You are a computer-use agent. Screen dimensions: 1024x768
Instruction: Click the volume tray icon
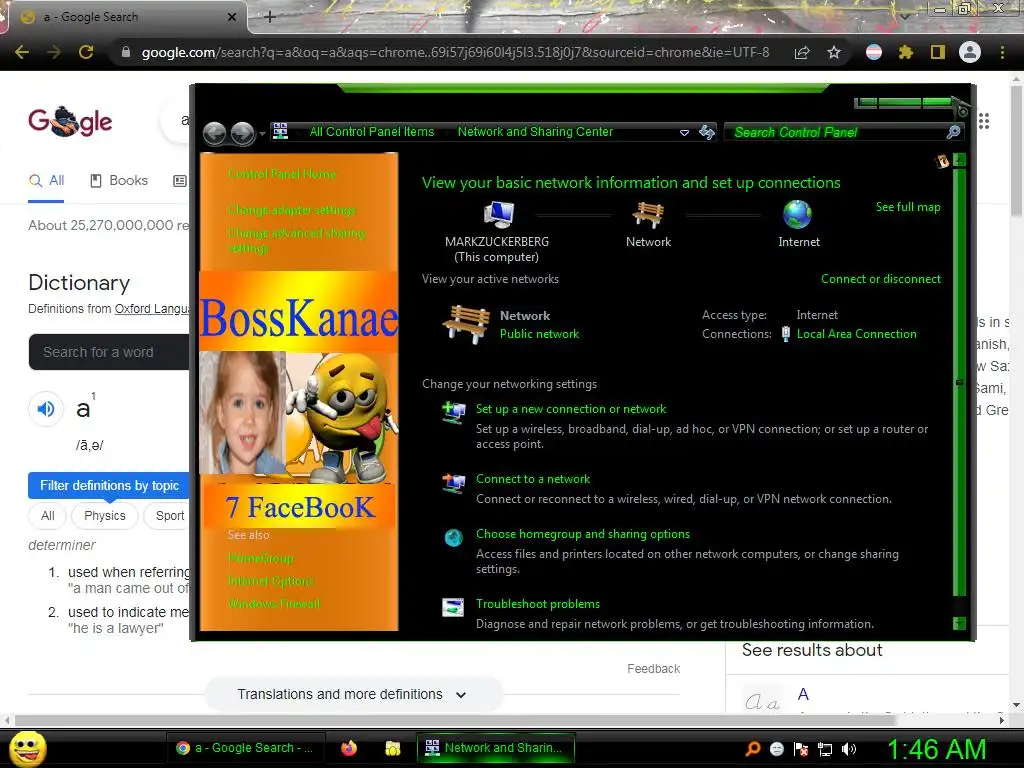[x=849, y=749]
